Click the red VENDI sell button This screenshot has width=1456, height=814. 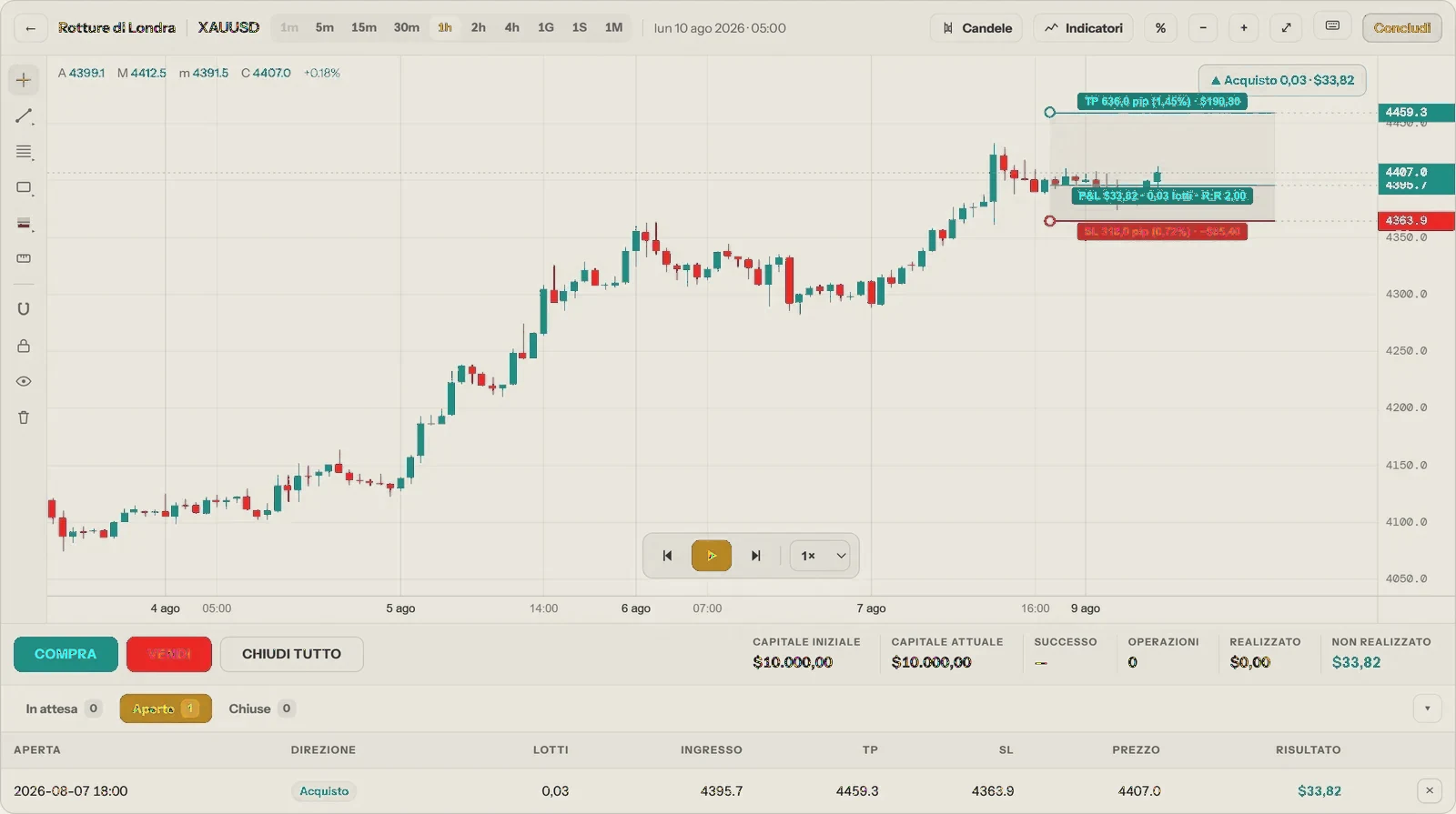169,654
